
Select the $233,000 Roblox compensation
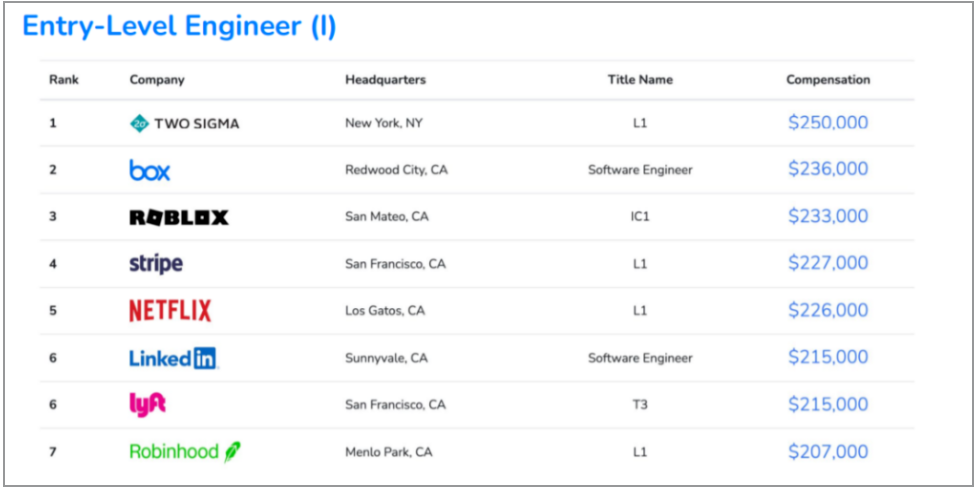tap(828, 216)
